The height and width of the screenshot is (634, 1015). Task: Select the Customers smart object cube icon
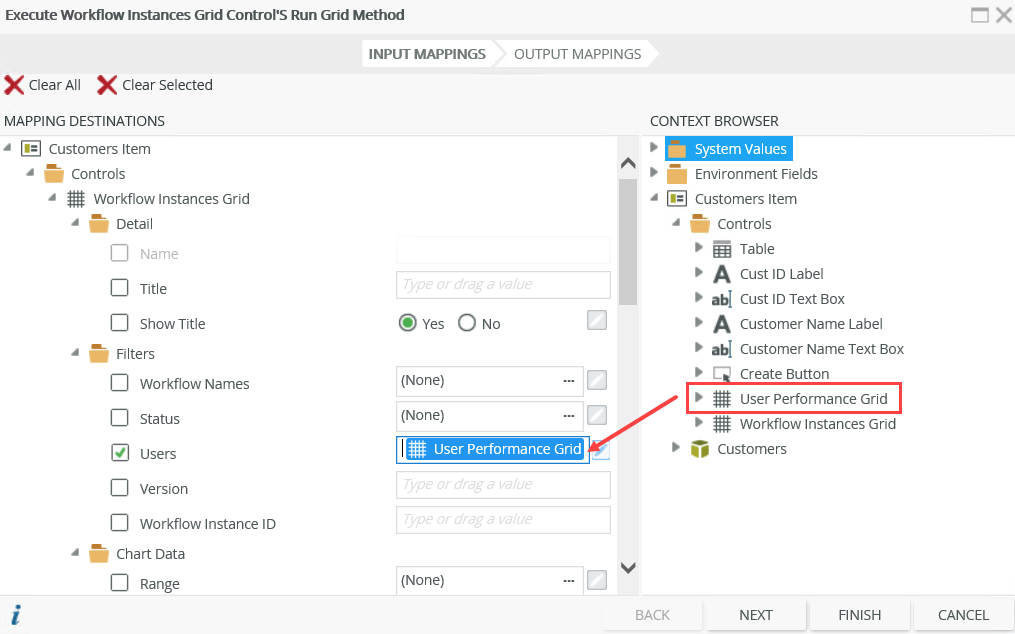[700, 449]
